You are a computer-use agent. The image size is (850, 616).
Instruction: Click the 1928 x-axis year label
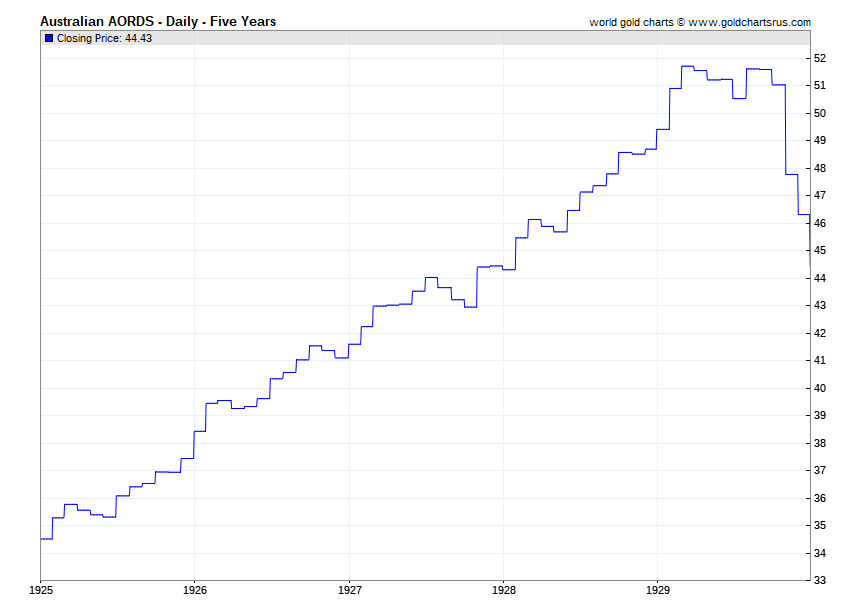504,591
